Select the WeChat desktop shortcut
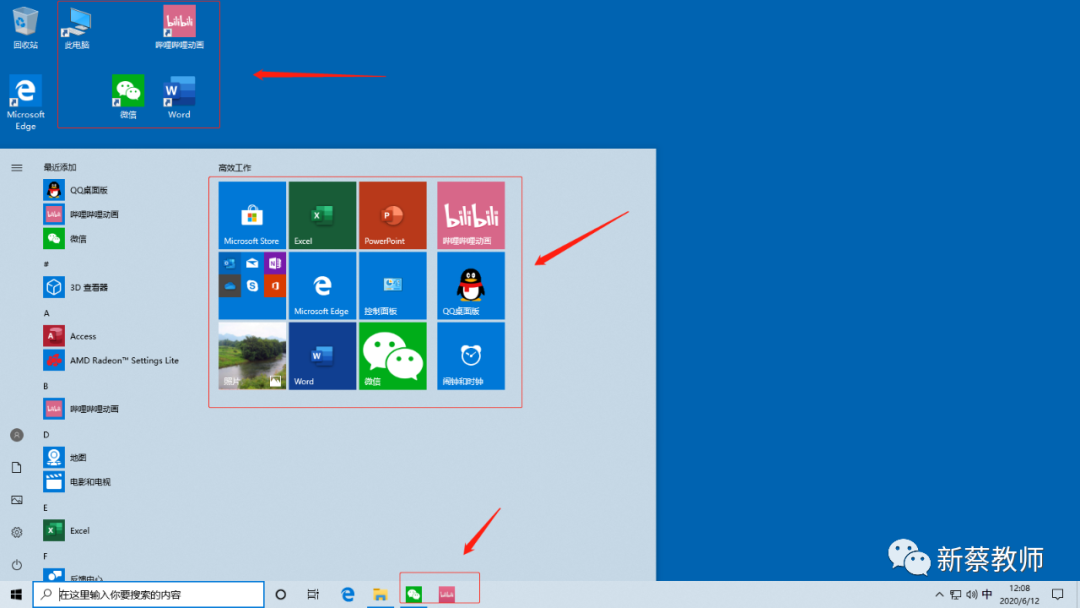Viewport: 1080px width, 608px height. [x=128, y=96]
